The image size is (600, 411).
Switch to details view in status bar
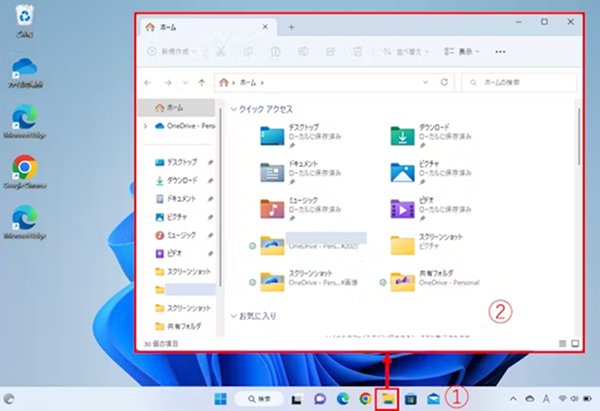point(561,343)
